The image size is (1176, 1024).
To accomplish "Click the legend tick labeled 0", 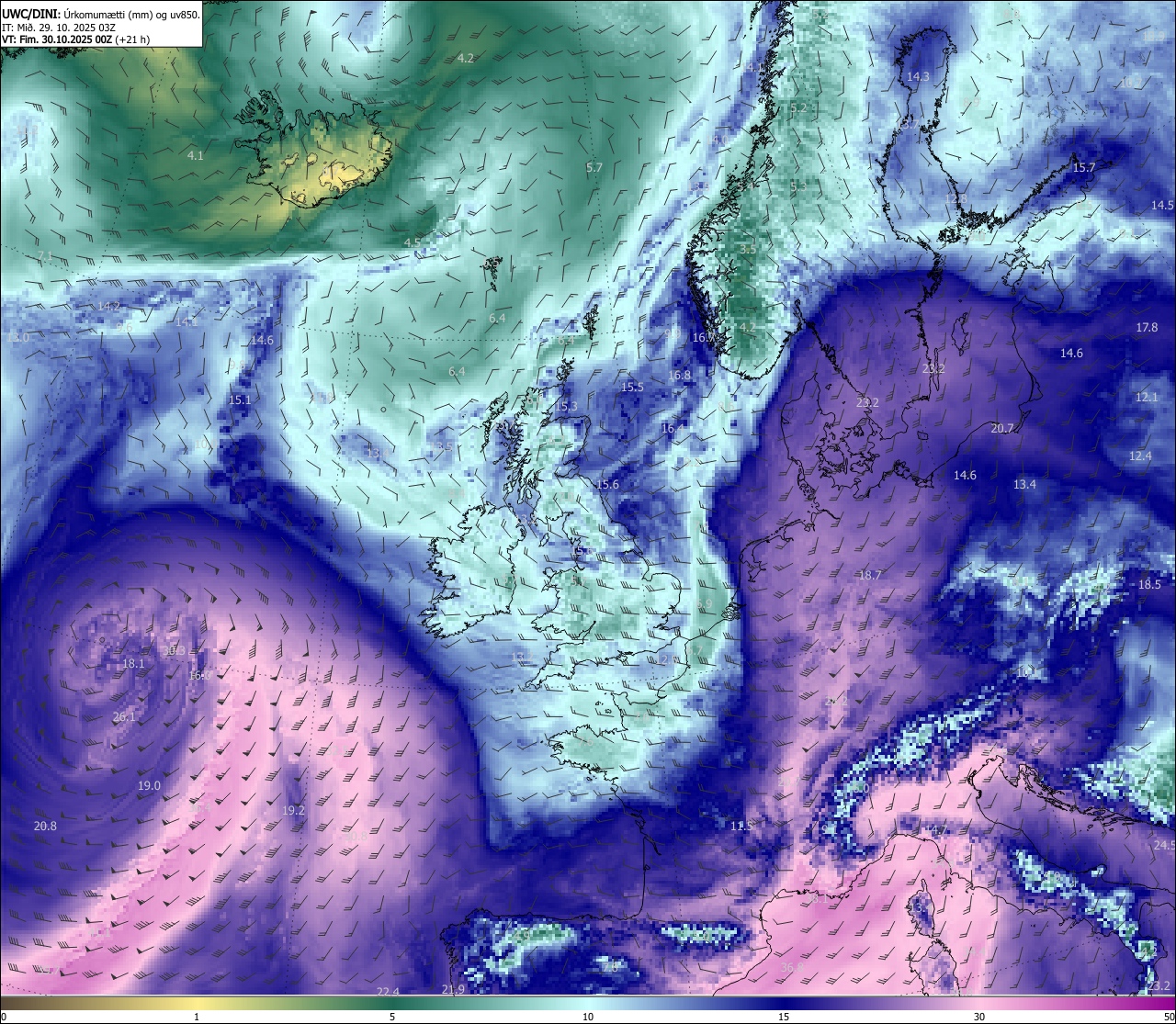I will point(4,1017).
